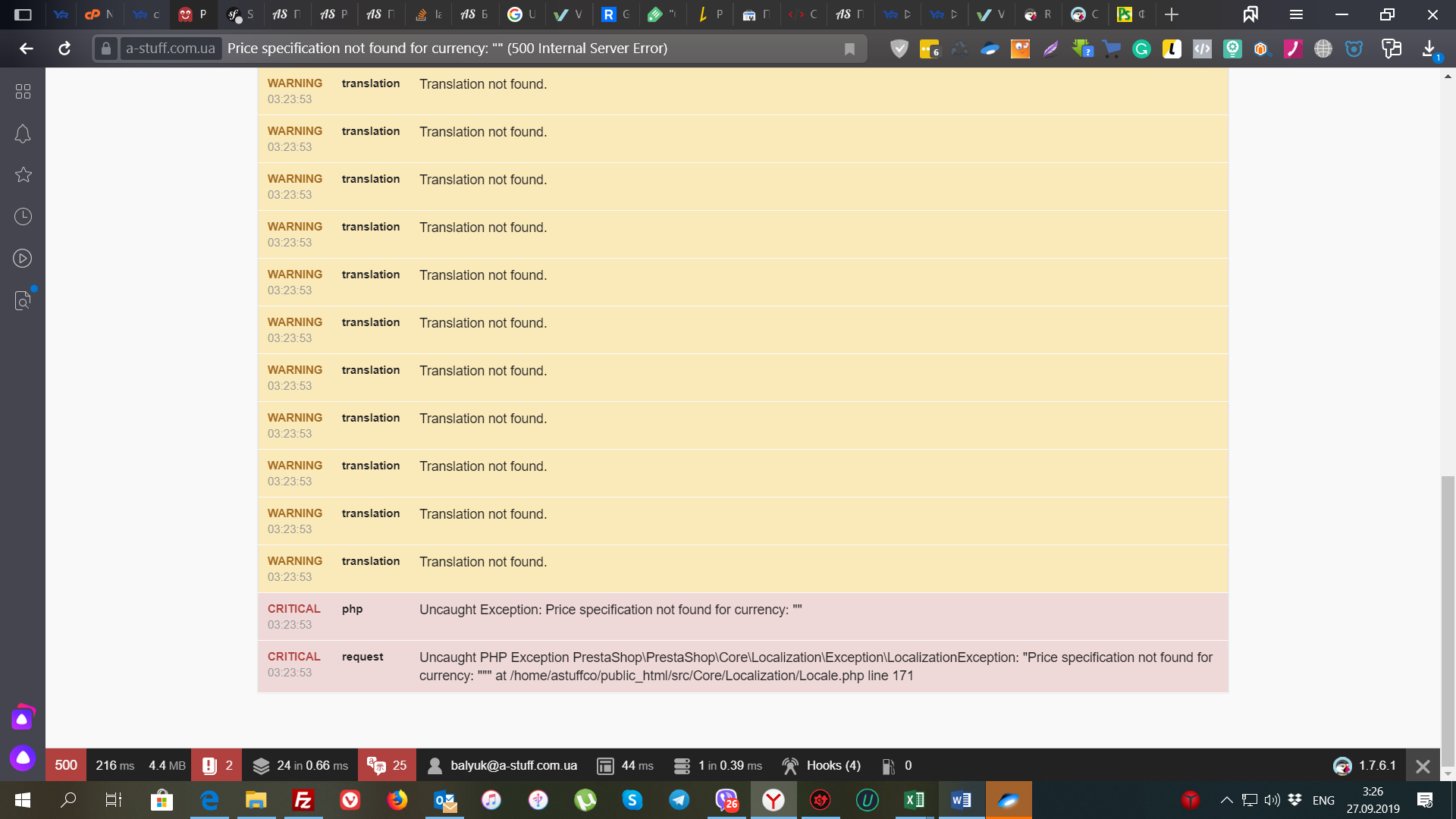Open Twig render panel showing 44 ms
The height and width of the screenshot is (819, 1456).
[x=625, y=765]
